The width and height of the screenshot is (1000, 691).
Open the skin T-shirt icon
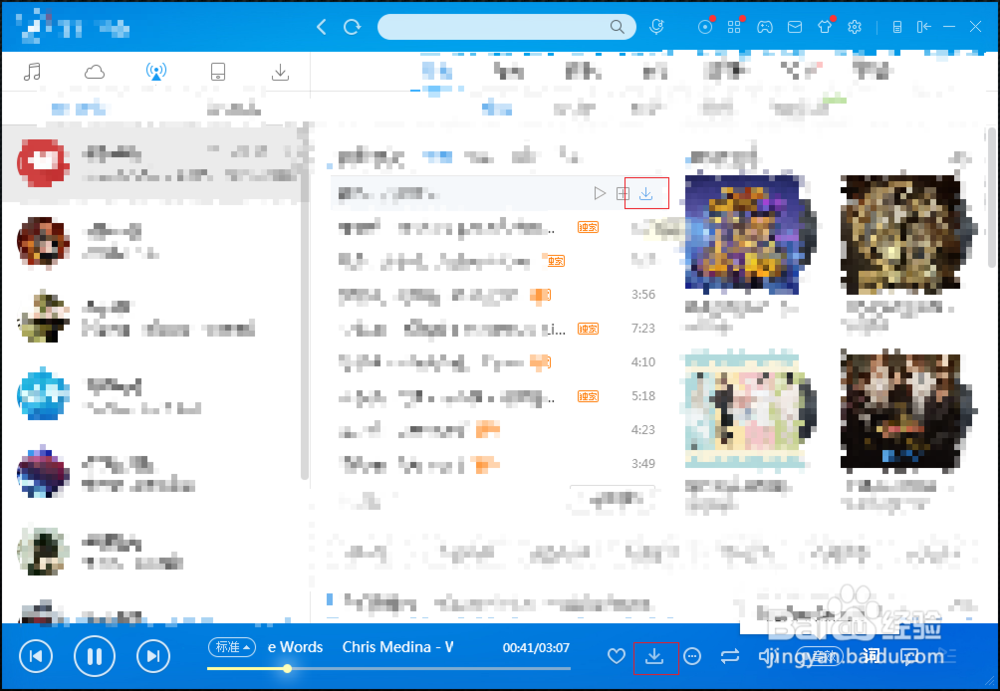(825, 27)
